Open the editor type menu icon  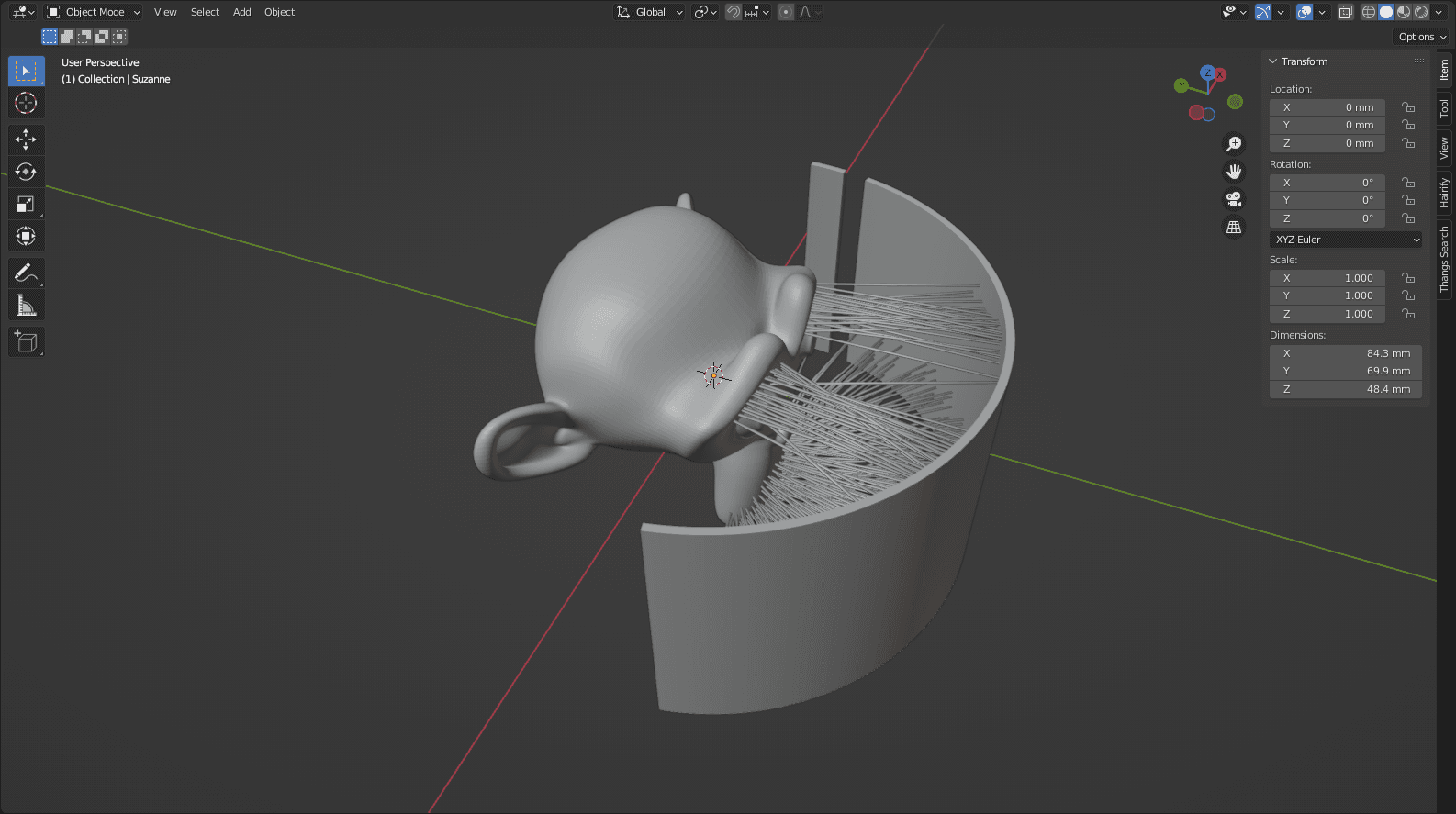pyautogui.click(x=23, y=12)
